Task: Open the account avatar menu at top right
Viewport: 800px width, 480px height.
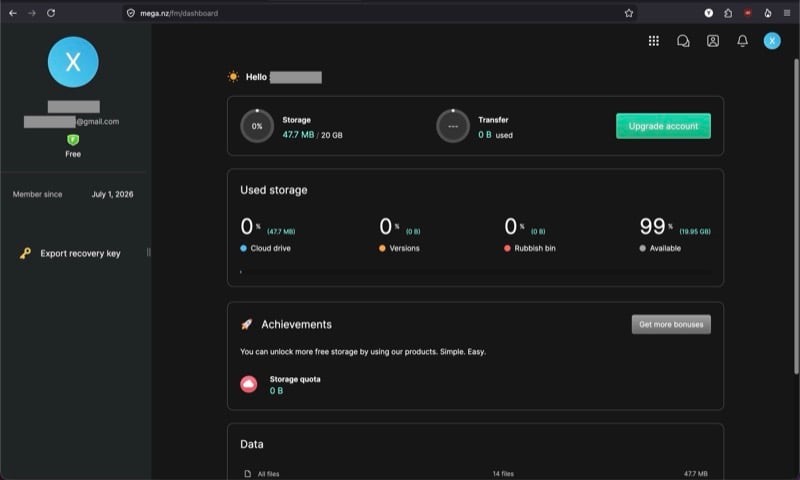Action: pyautogui.click(x=772, y=41)
